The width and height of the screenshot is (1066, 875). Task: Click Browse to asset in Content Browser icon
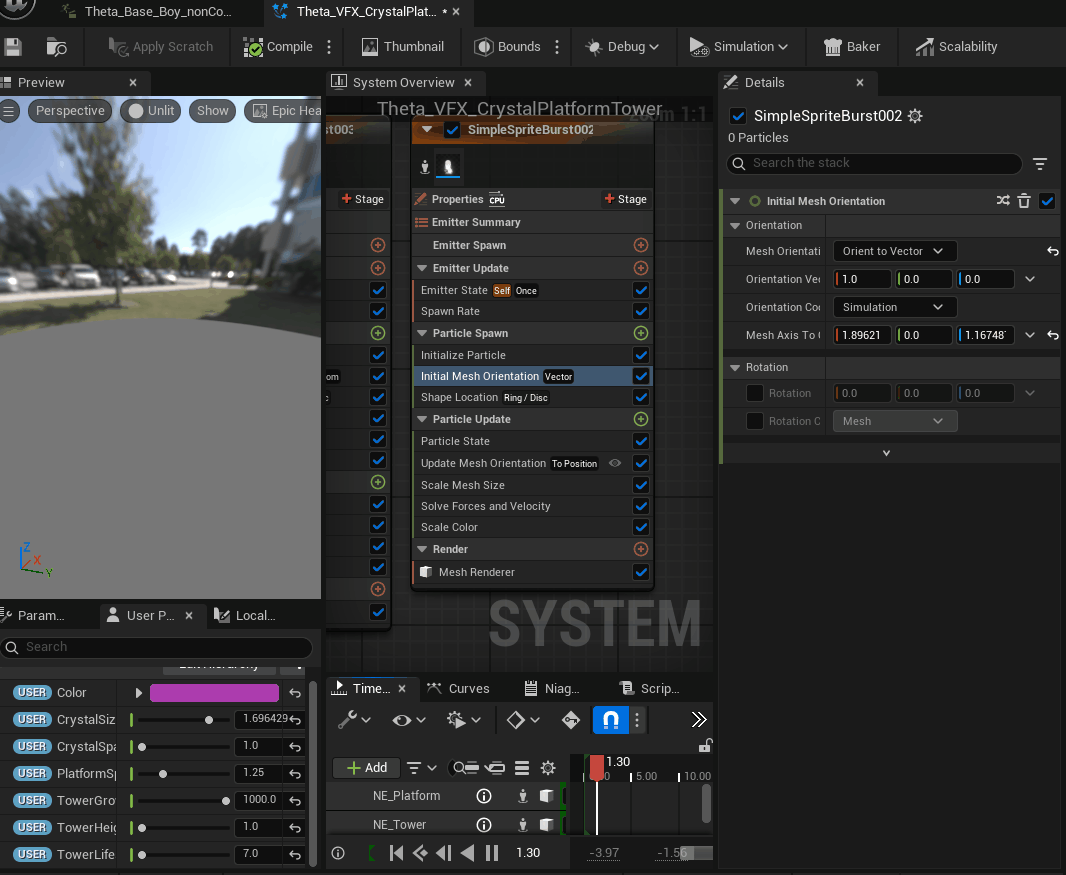pyautogui.click(x=56, y=47)
